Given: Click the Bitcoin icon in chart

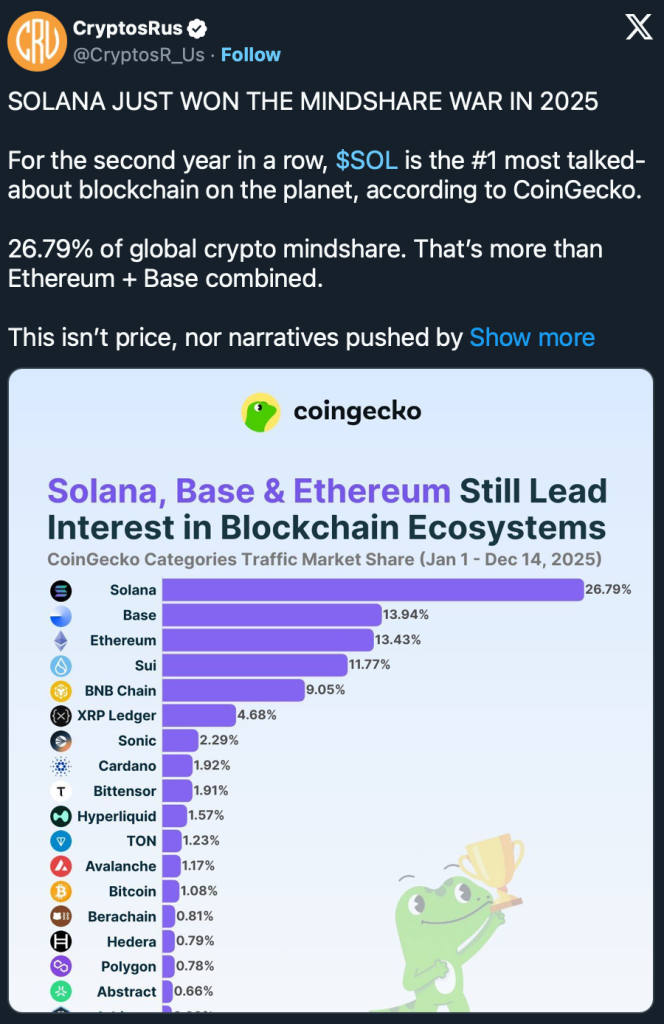Looking at the screenshot, I should 61,891.
